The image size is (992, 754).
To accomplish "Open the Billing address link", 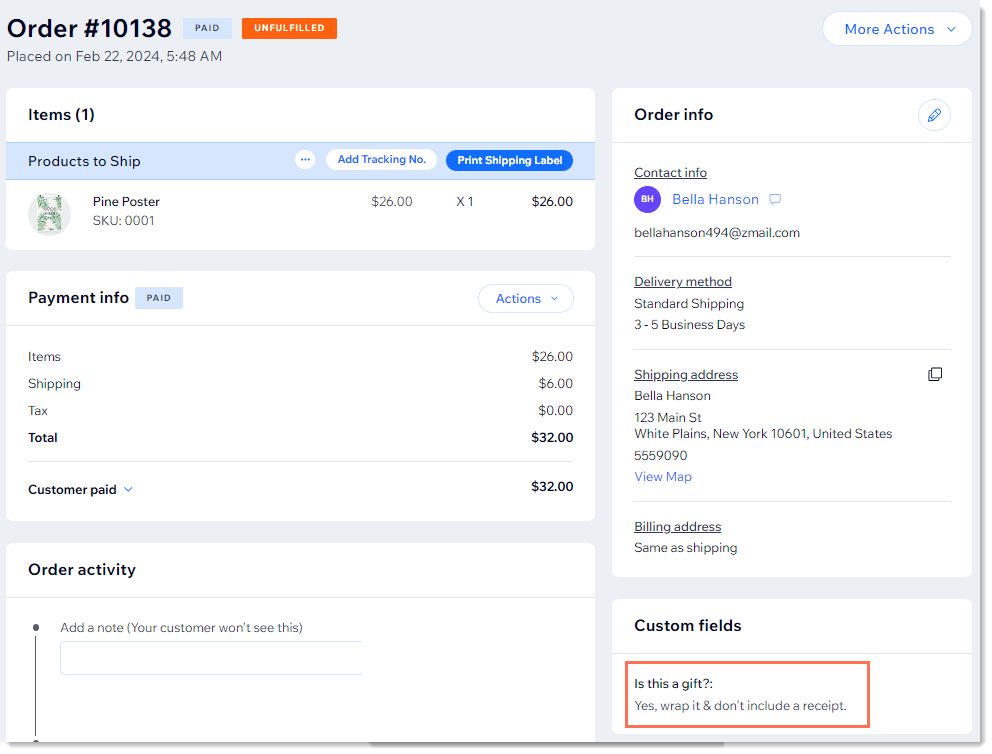I will coord(677,526).
